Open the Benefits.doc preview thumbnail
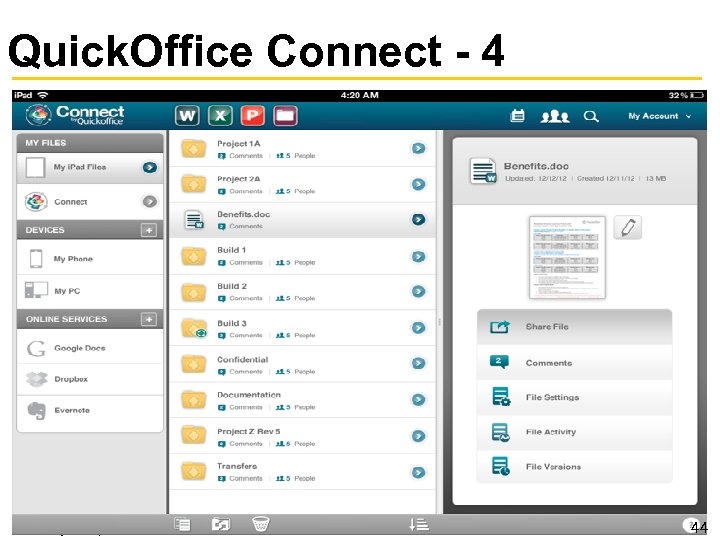This screenshot has width=720, height=540. (x=567, y=257)
